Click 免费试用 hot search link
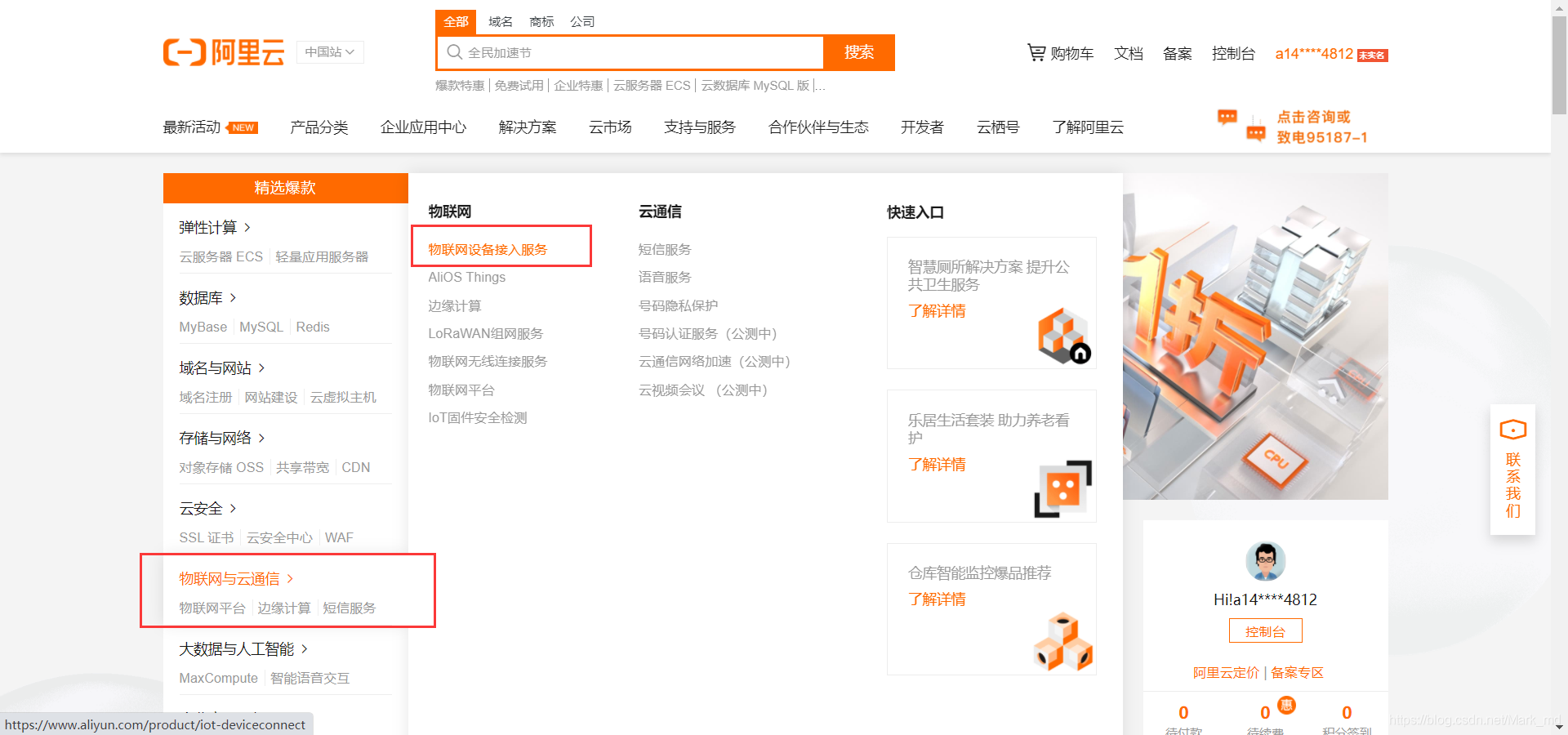The image size is (1568, 735). [x=519, y=85]
